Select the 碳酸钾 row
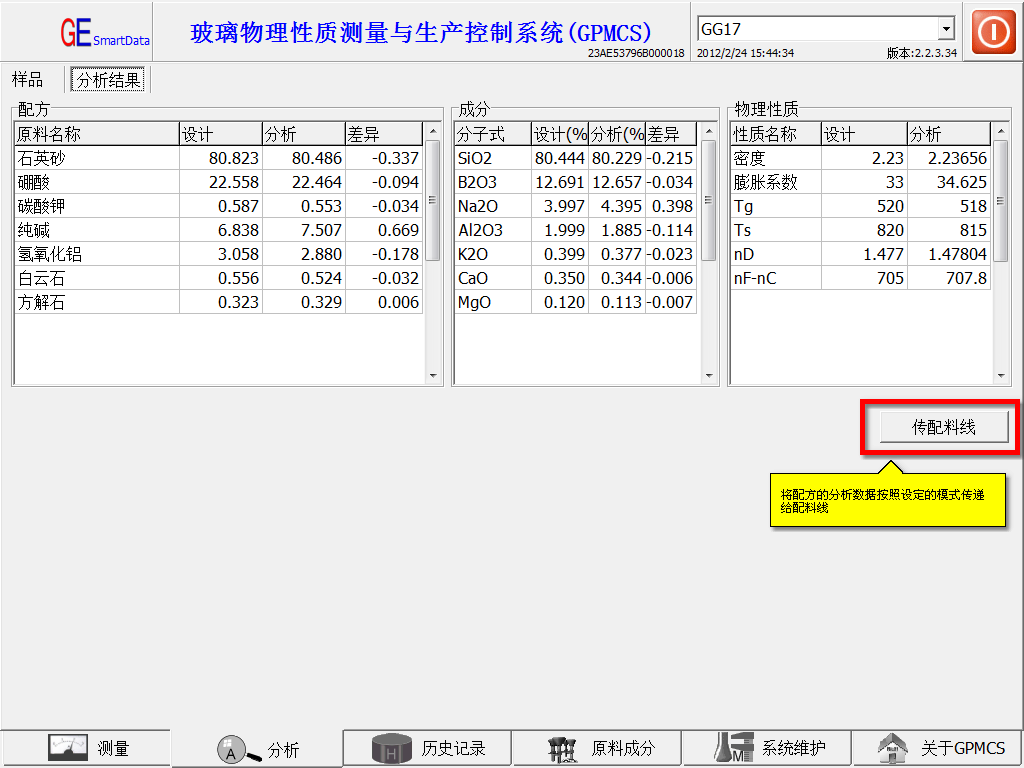 point(219,206)
